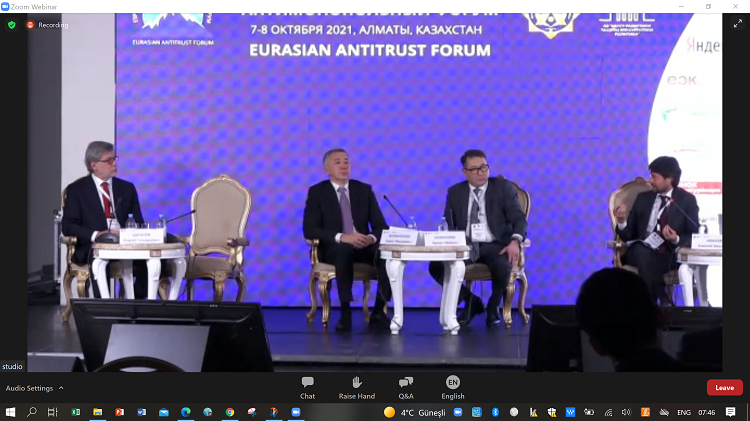Open Google Chrome from the taskbar
This screenshot has width=750, height=421.
click(x=230, y=412)
